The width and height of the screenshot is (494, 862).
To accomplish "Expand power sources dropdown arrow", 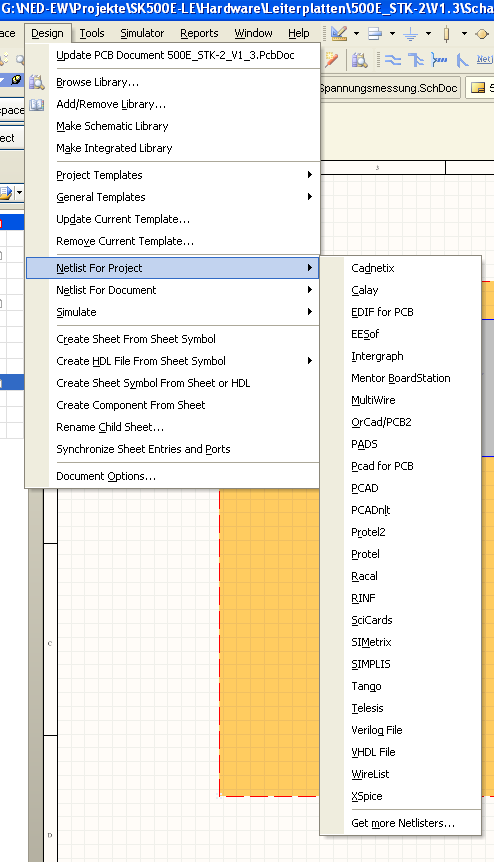I will [x=428, y=34].
